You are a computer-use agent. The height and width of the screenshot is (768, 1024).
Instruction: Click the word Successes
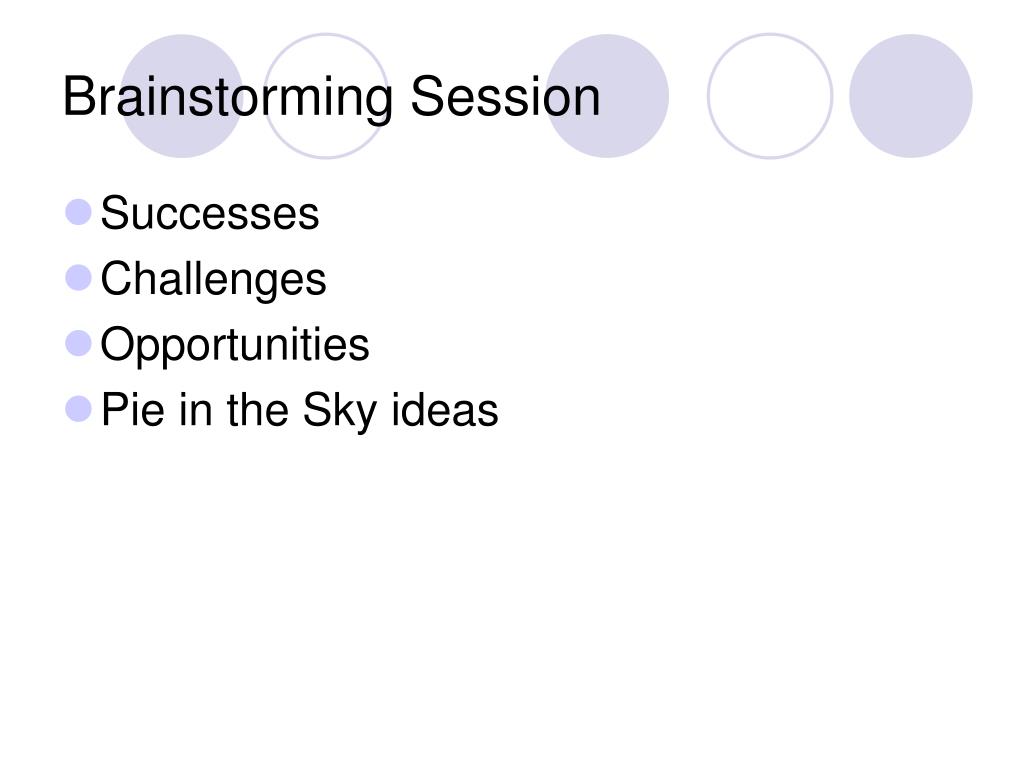pos(210,213)
